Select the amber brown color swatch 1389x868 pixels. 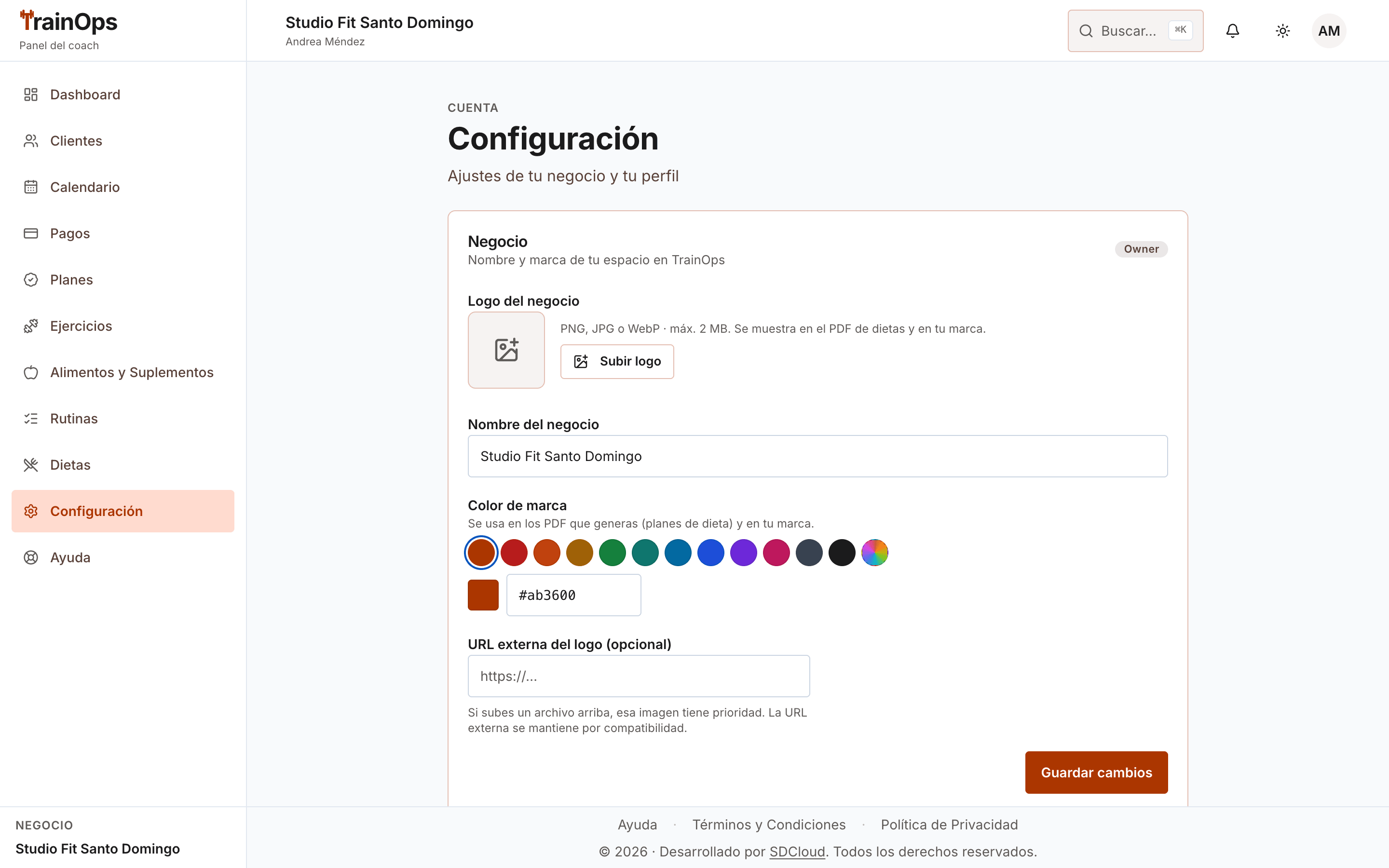[579, 552]
